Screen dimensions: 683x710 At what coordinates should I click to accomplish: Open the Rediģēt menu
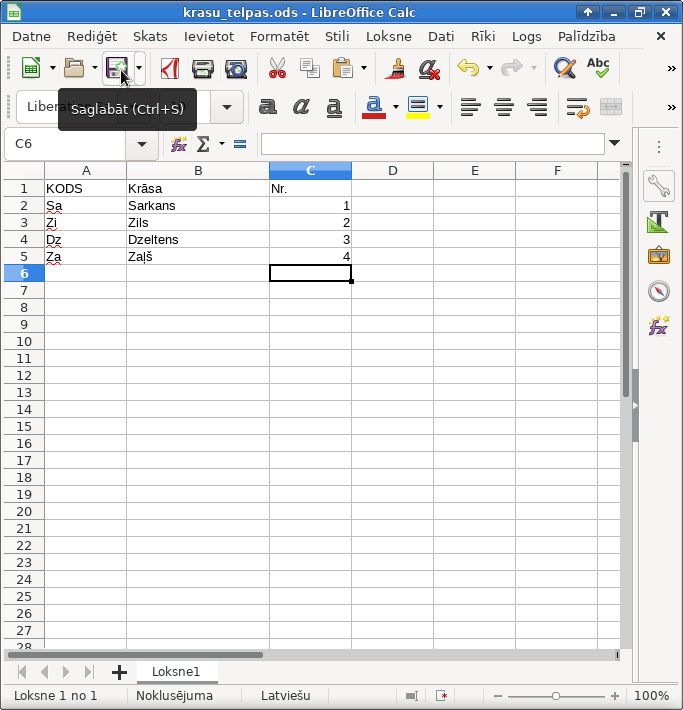point(92,37)
